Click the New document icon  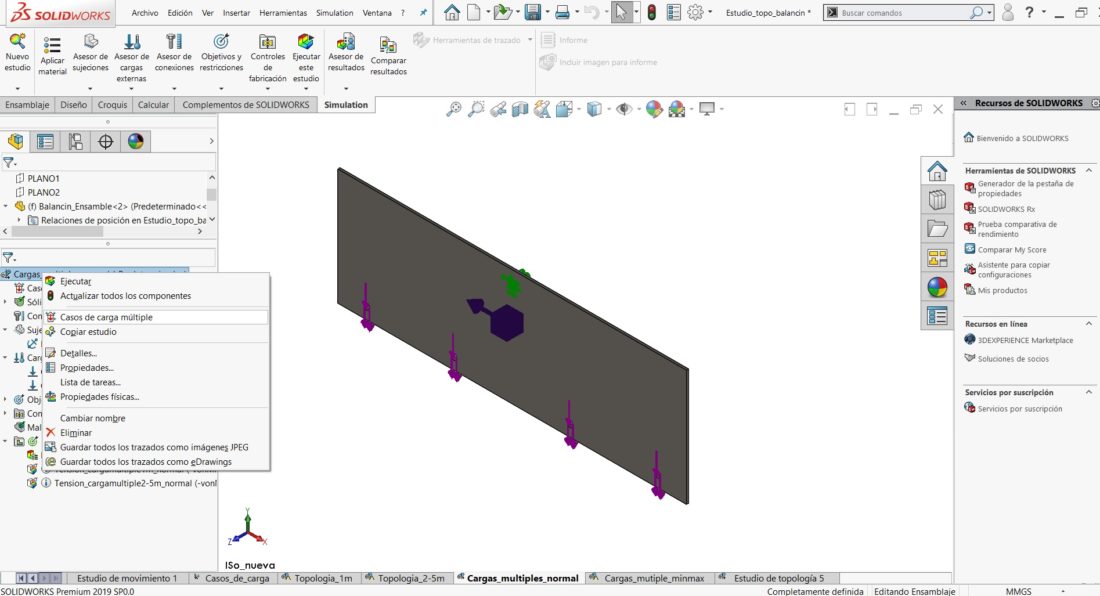pyautogui.click(x=474, y=12)
